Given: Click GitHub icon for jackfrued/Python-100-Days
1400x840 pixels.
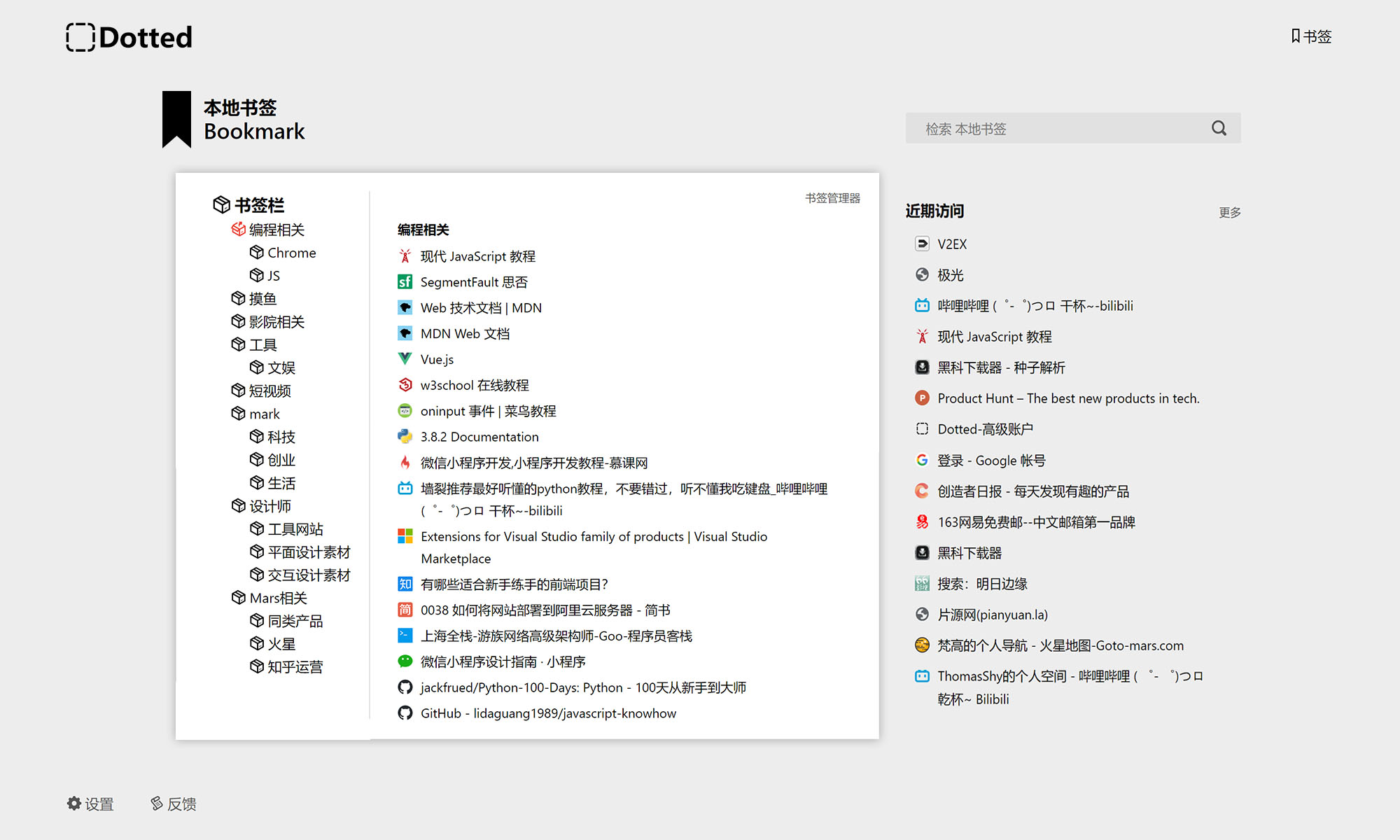Looking at the screenshot, I should coord(405,687).
